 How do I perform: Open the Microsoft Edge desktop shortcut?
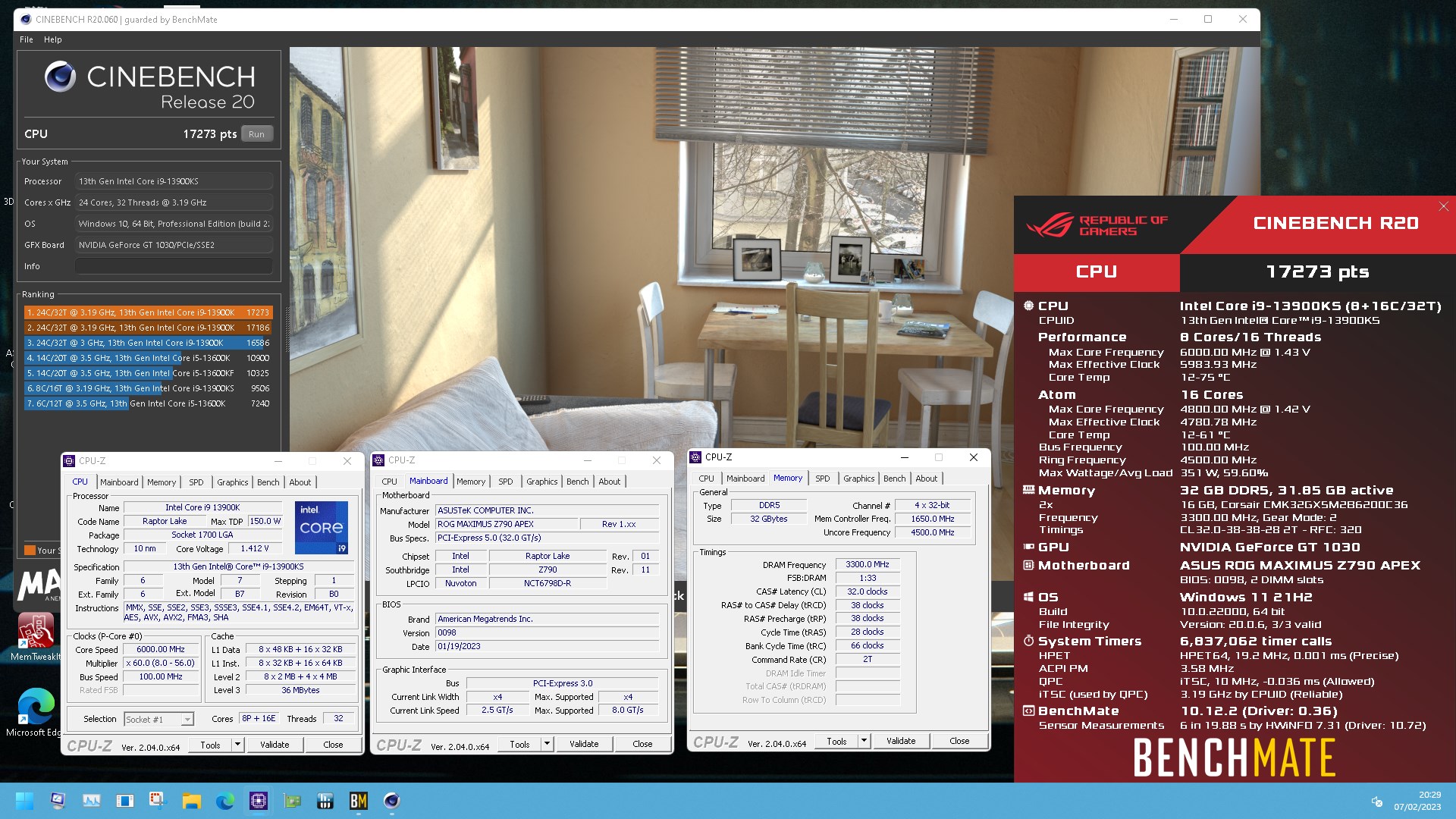[x=35, y=711]
